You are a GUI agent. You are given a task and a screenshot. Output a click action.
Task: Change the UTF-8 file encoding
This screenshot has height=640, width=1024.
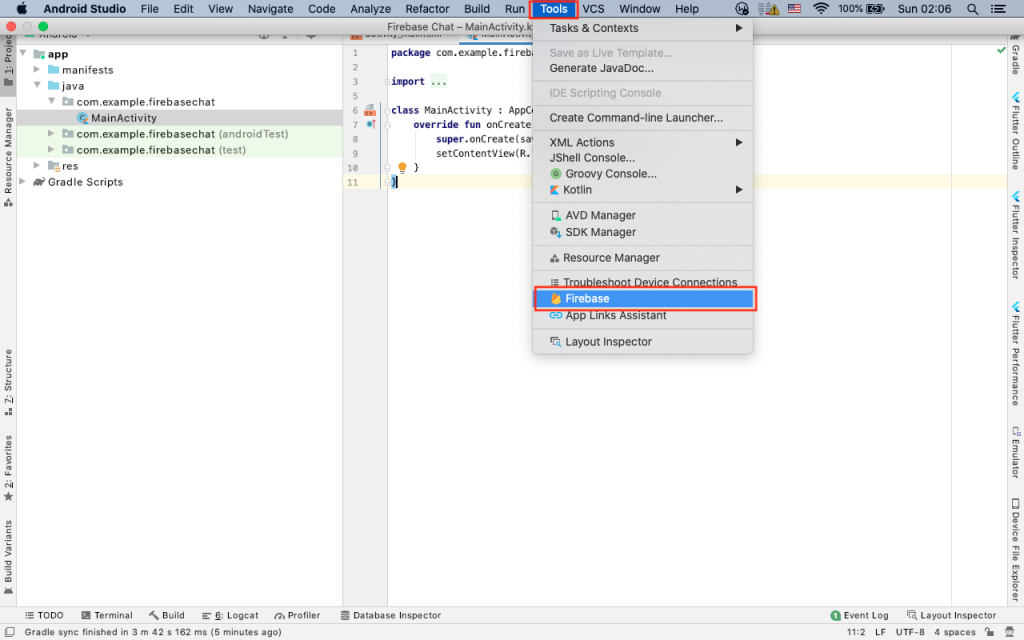(910, 632)
